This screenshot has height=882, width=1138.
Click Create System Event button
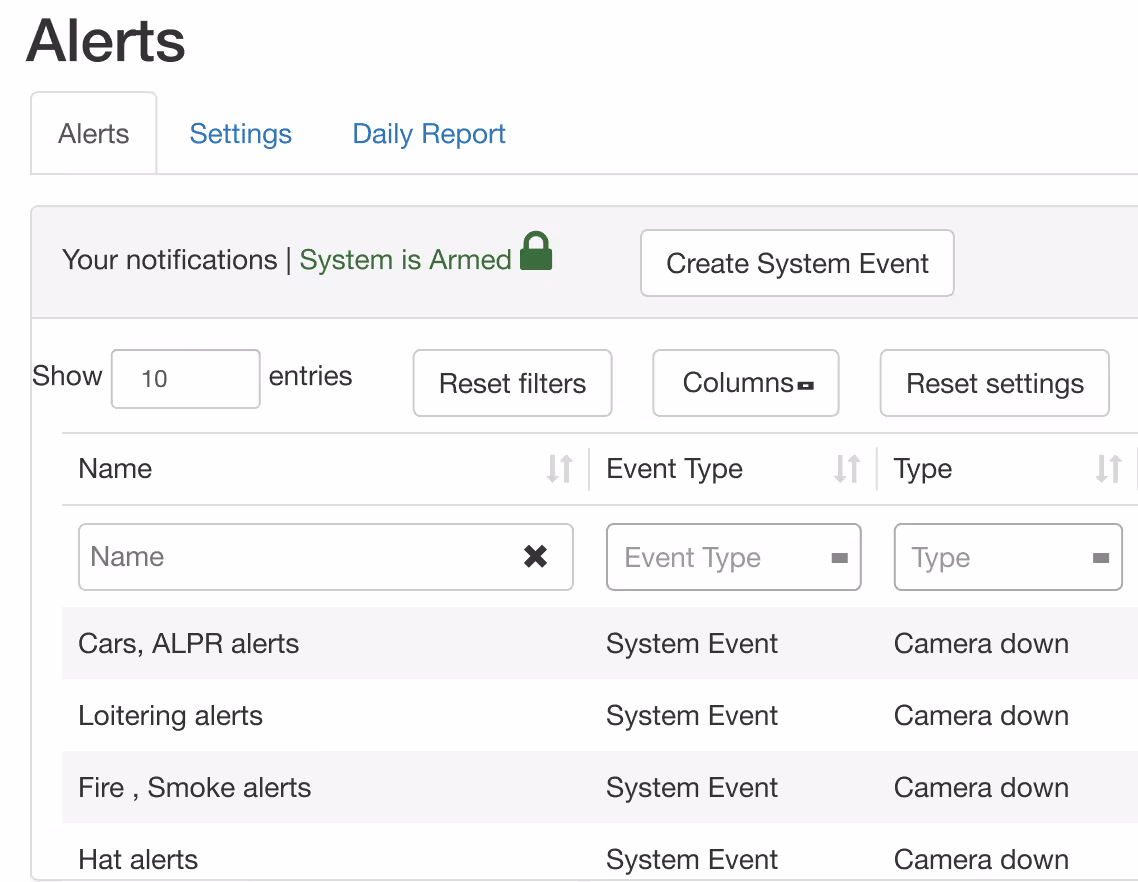pyautogui.click(x=797, y=264)
